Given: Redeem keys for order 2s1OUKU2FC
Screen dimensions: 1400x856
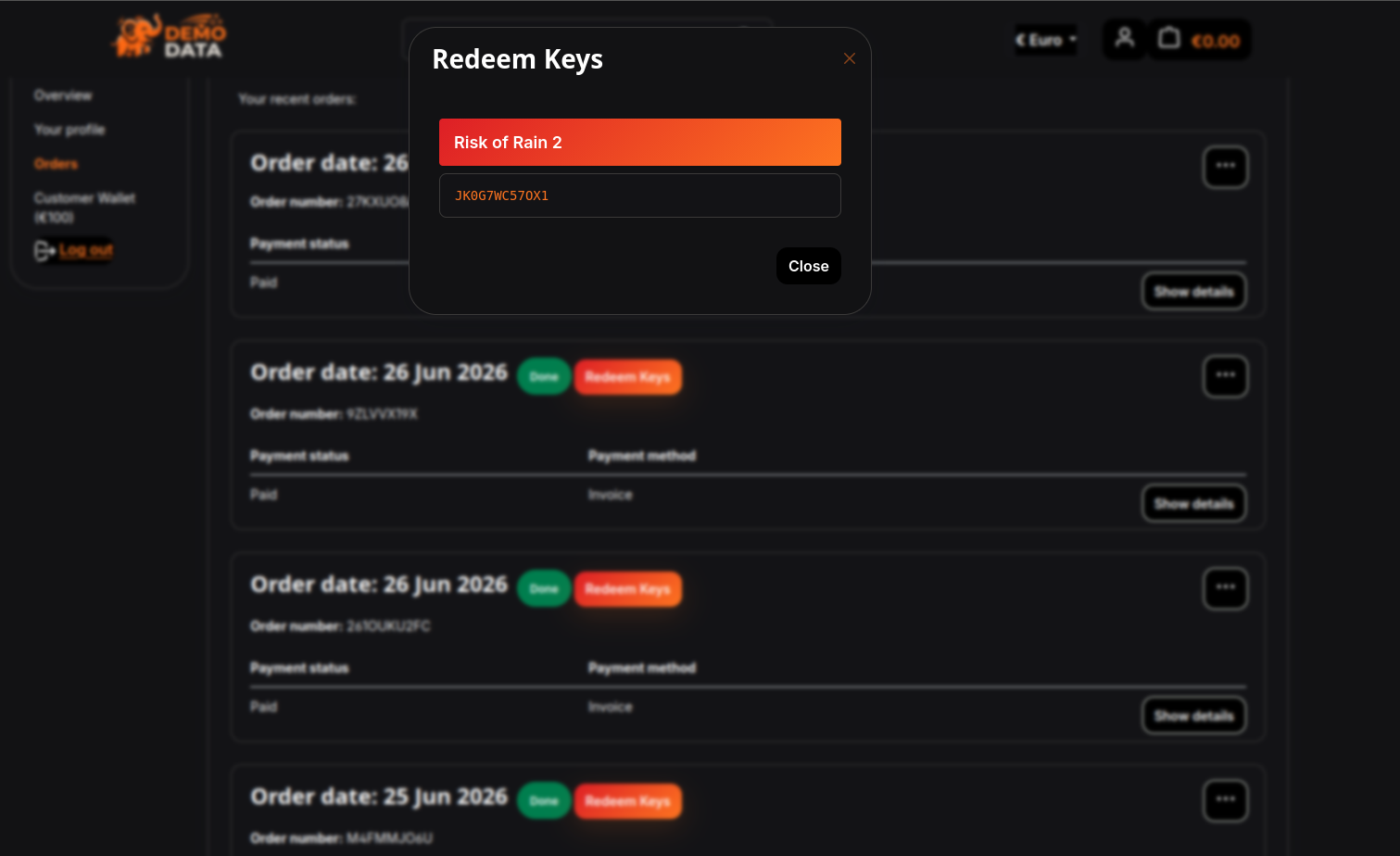Looking at the screenshot, I should [x=628, y=589].
